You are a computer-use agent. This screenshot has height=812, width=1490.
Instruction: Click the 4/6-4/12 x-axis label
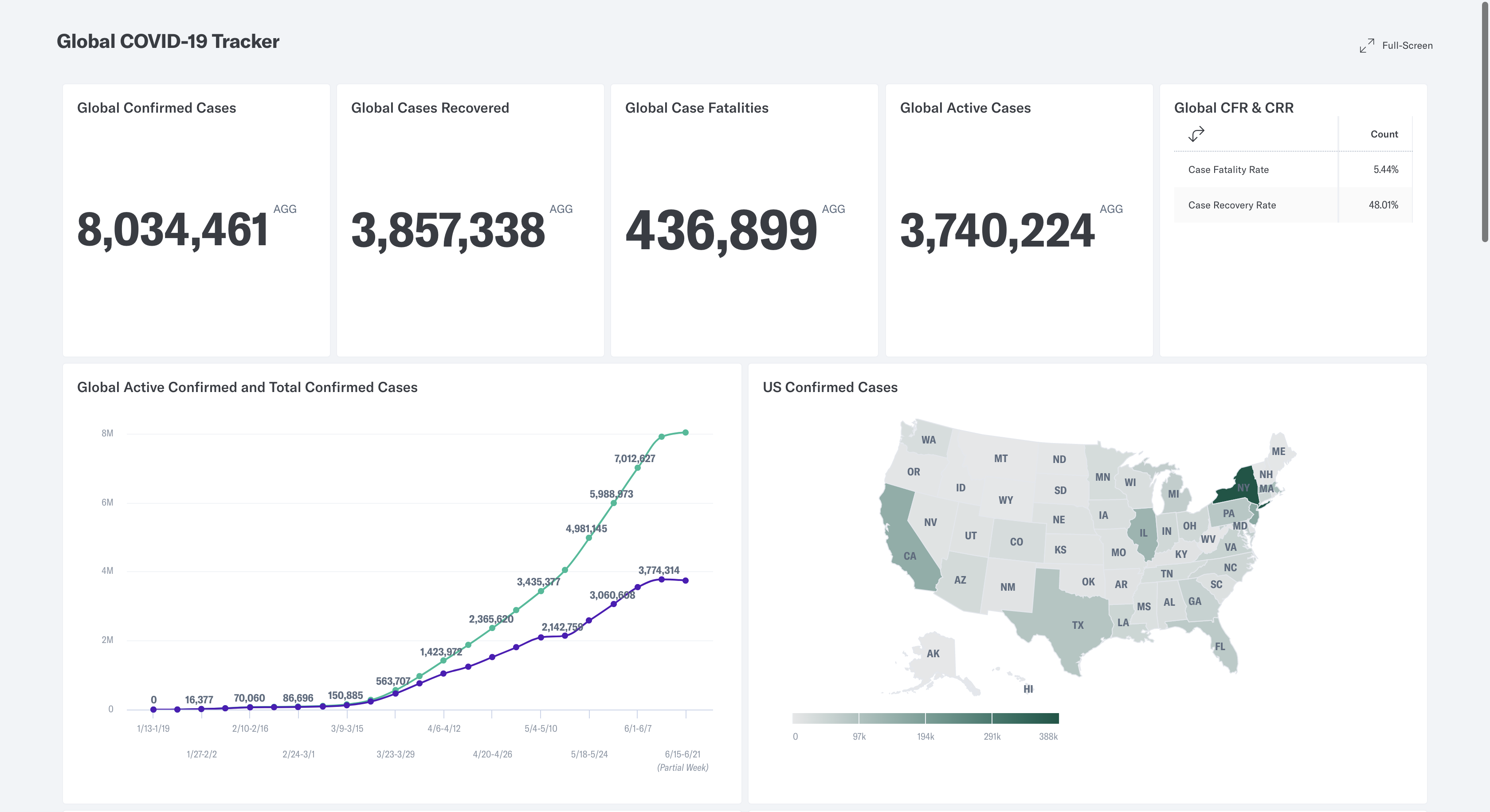[x=443, y=729]
